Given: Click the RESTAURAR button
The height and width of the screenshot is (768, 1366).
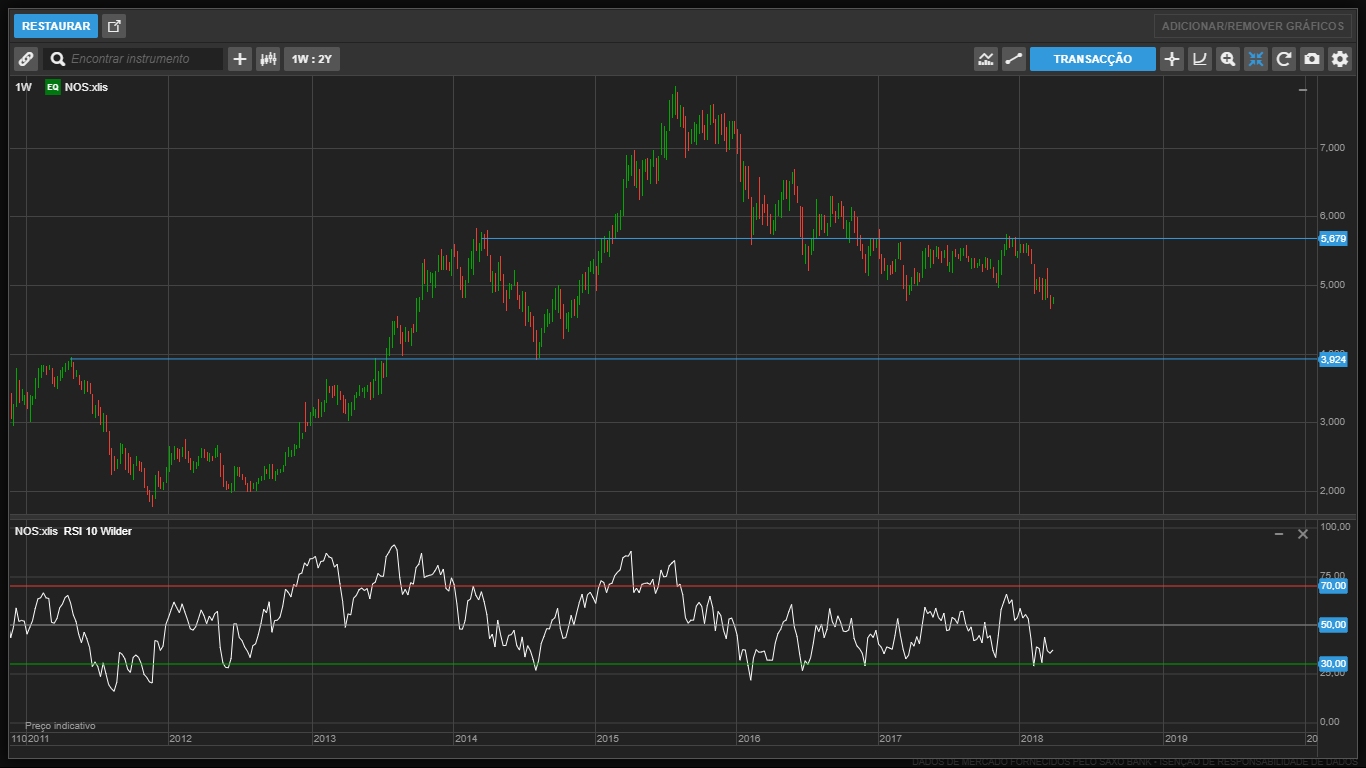Looking at the screenshot, I should (56, 26).
